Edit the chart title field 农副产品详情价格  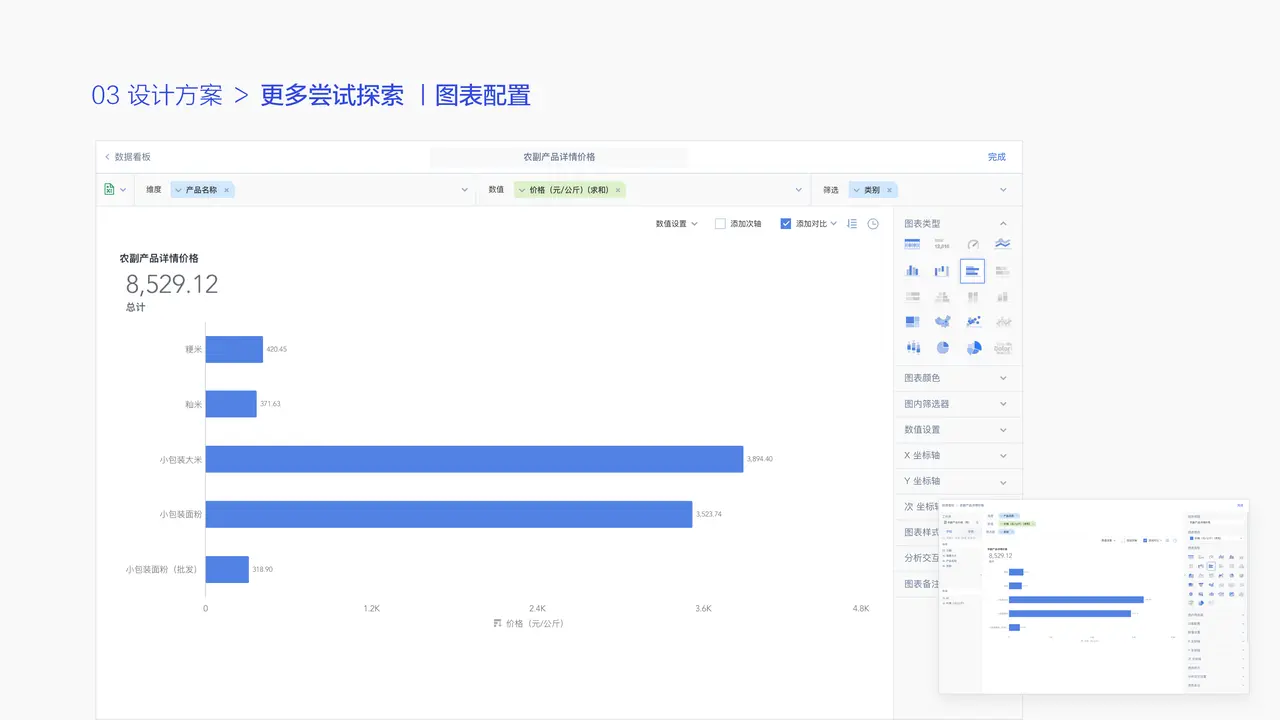tap(559, 157)
